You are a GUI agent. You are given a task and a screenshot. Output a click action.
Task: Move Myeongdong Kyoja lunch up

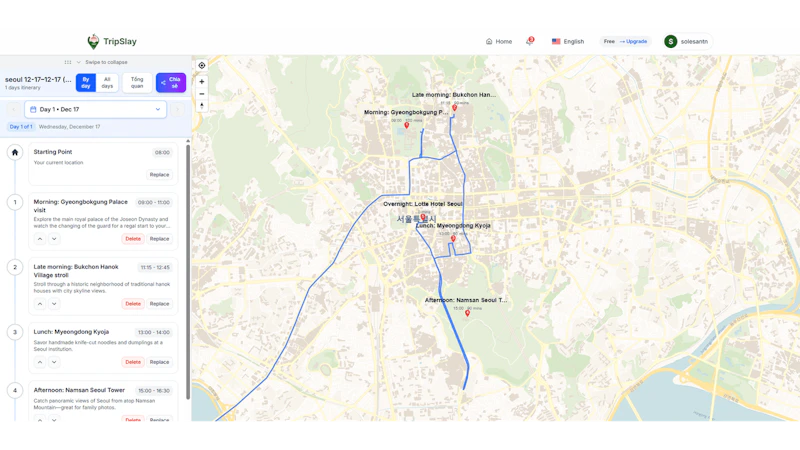coord(40,362)
